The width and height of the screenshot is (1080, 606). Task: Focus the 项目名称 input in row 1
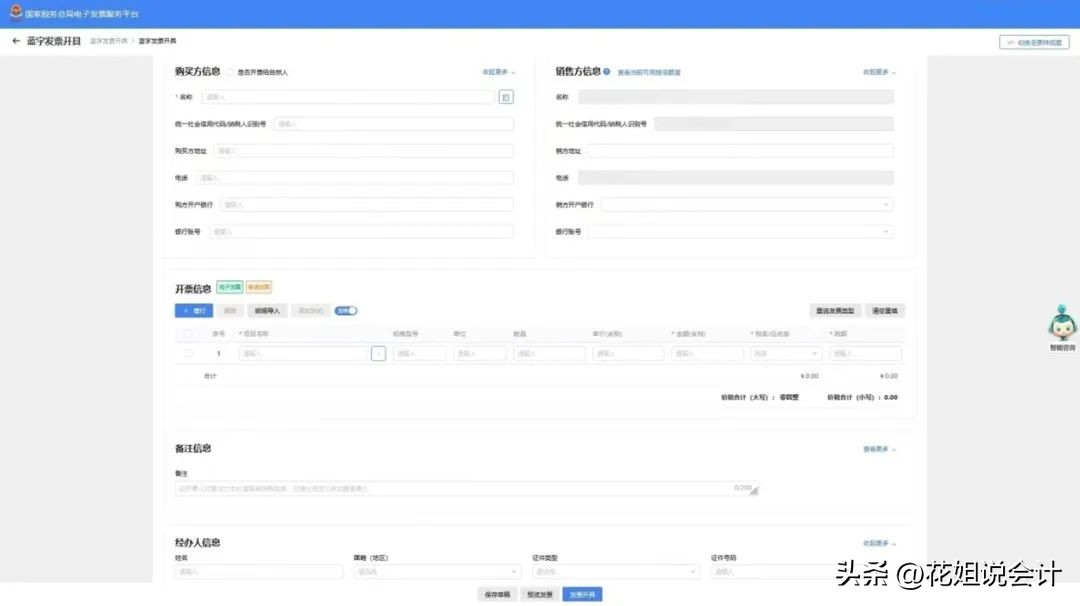pos(303,353)
